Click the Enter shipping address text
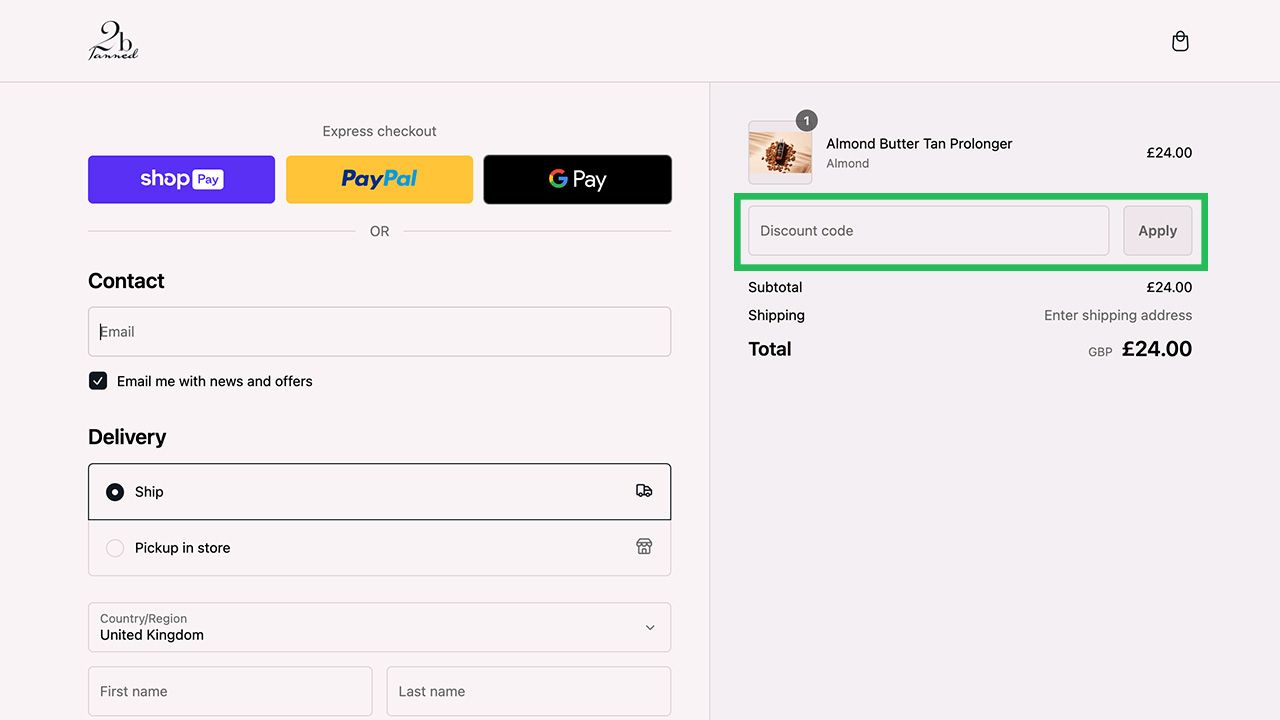 pos(1118,315)
